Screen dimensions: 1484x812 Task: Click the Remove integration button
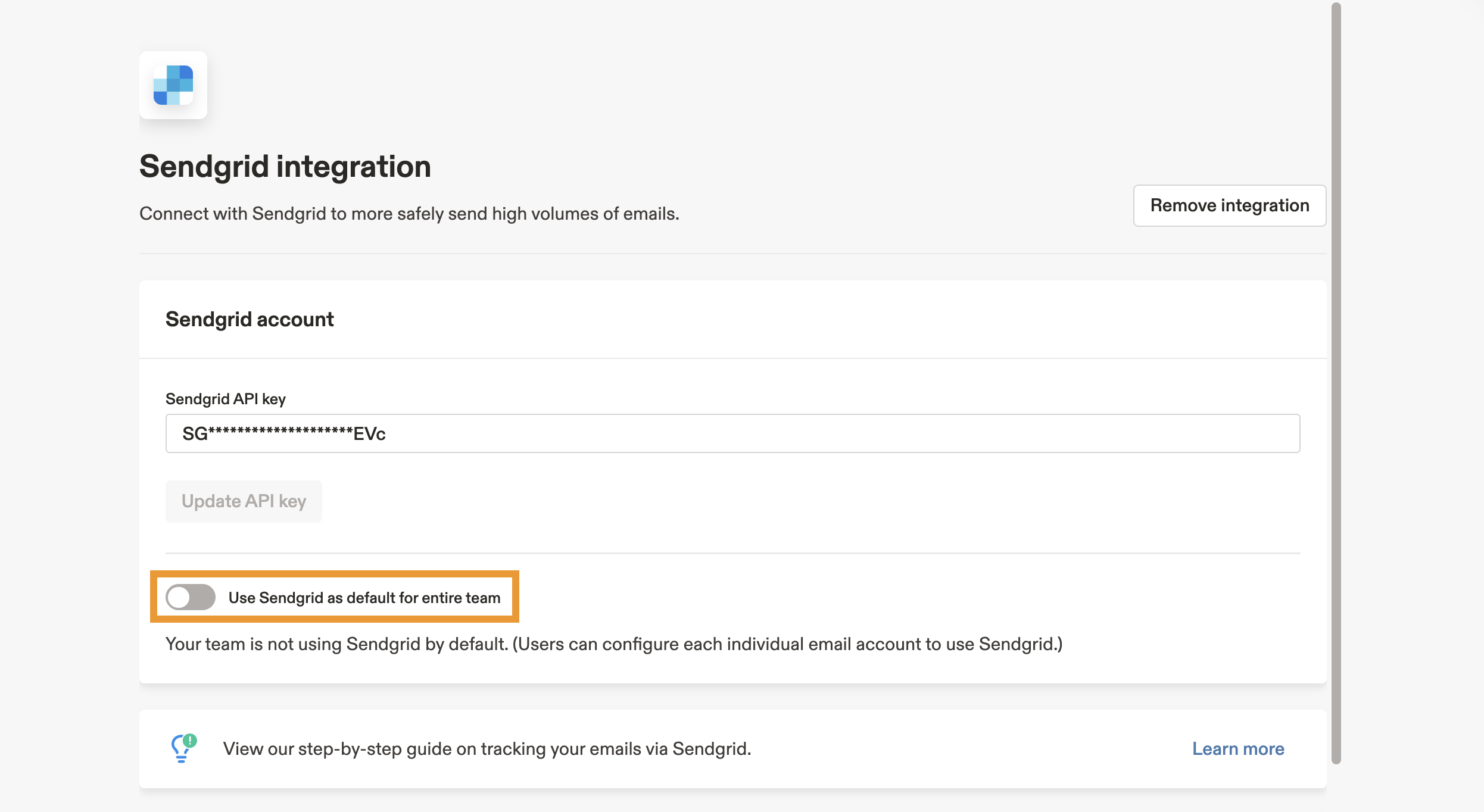tap(1229, 205)
